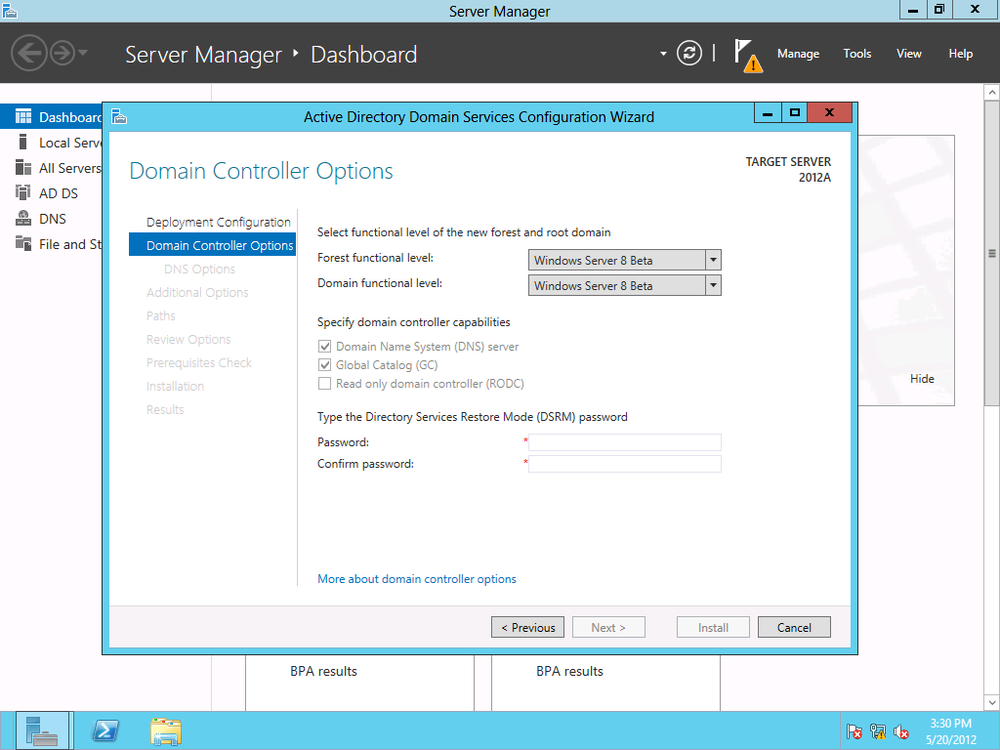Close the AD DS configuration wizard
The width and height of the screenshot is (1000, 750).
click(x=829, y=113)
